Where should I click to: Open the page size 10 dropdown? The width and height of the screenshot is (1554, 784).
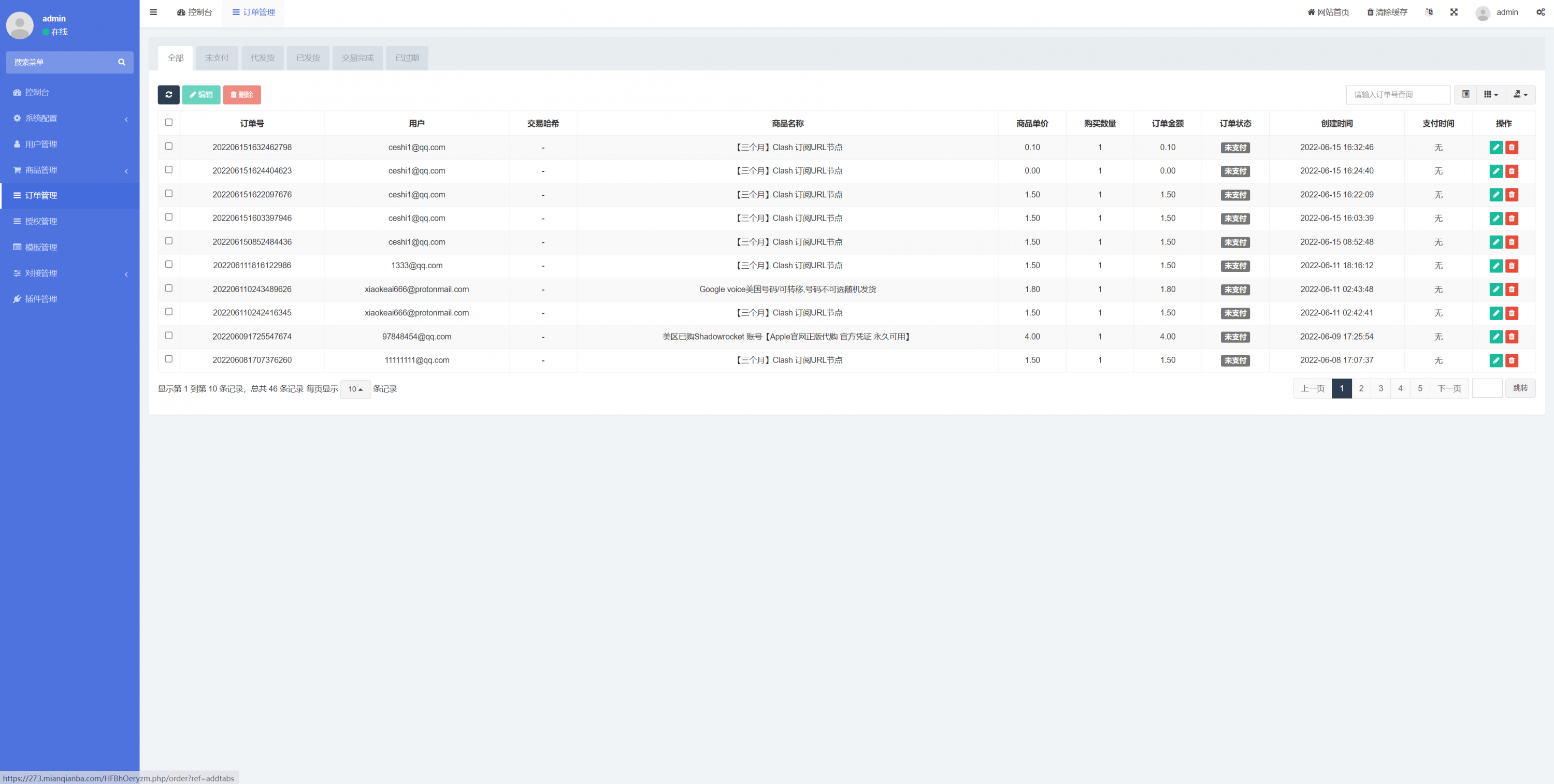click(355, 389)
